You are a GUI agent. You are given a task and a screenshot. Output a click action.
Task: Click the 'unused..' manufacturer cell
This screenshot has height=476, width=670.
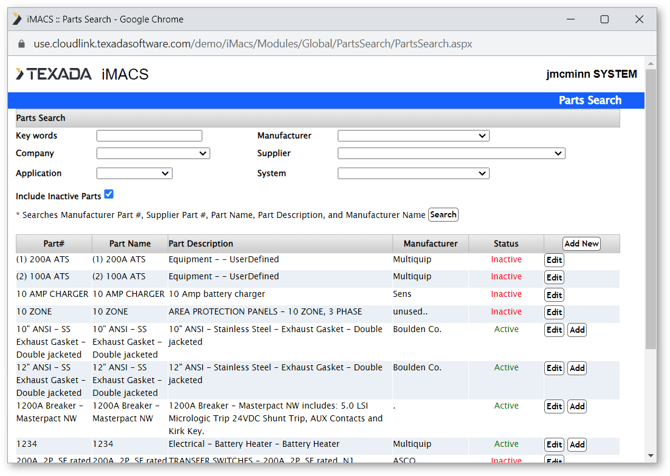(x=410, y=311)
